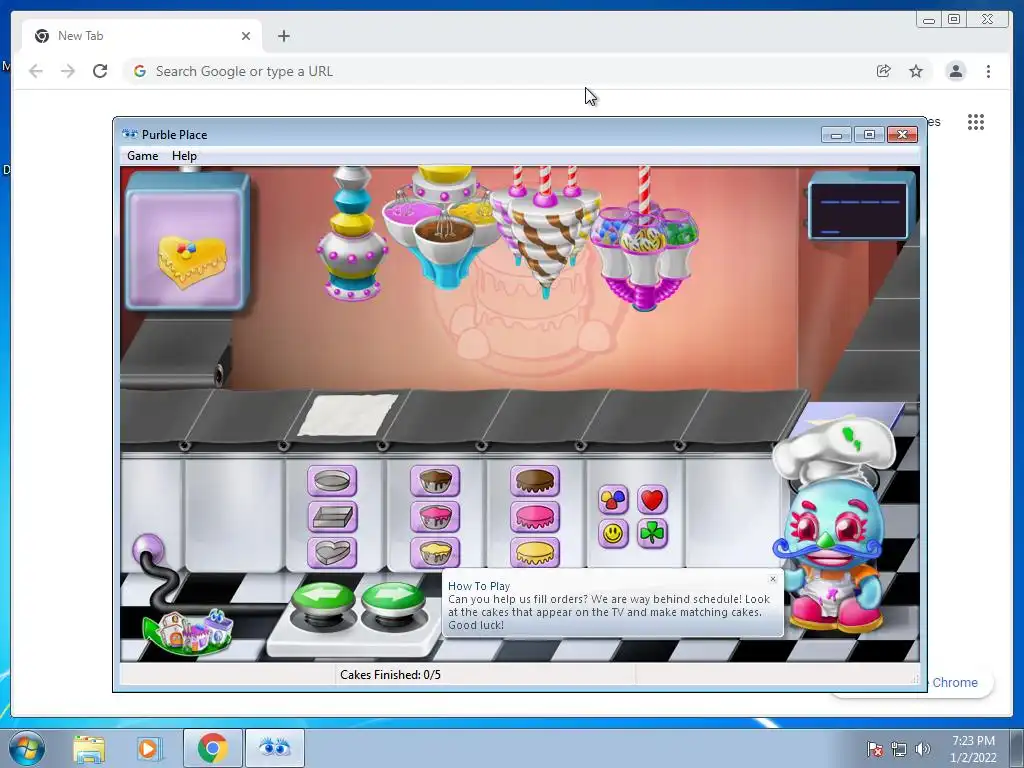Select the round cake pan button
Viewport: 1024px width, 768px height.
tap(332, 481)
